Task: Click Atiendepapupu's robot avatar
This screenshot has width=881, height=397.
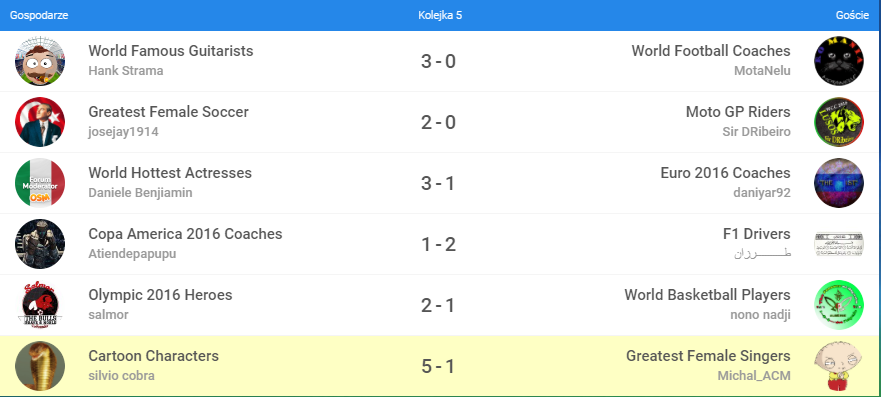Action: pyautogui.click(x=40, y=244)
